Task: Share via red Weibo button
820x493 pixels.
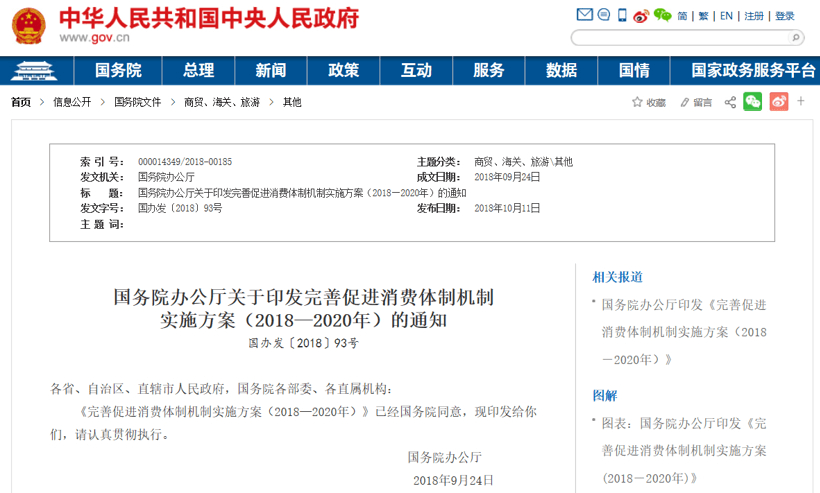Action: coord(779,101)
